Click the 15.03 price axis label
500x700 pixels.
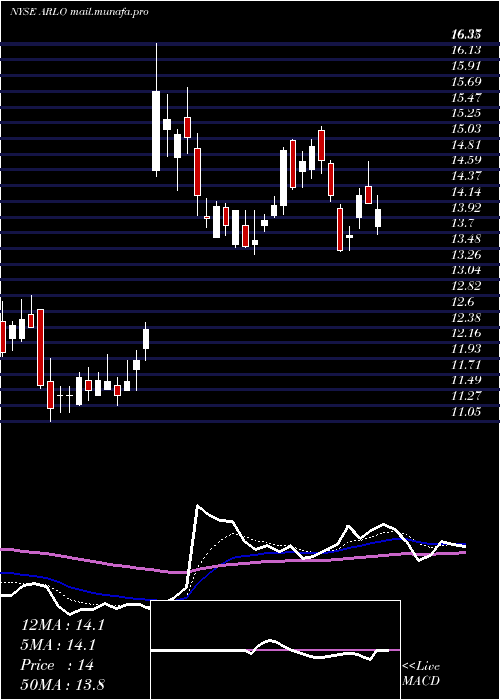click(466, 129)
